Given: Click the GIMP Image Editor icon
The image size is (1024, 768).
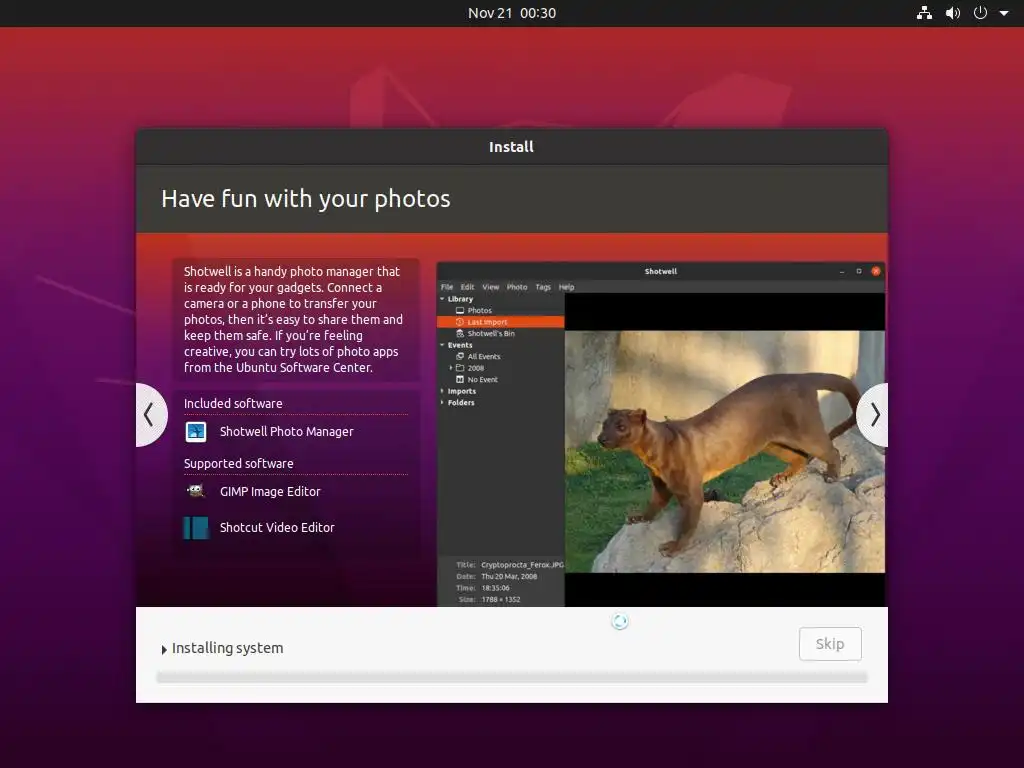Looking at the screenshot, I should click(196, 491).
